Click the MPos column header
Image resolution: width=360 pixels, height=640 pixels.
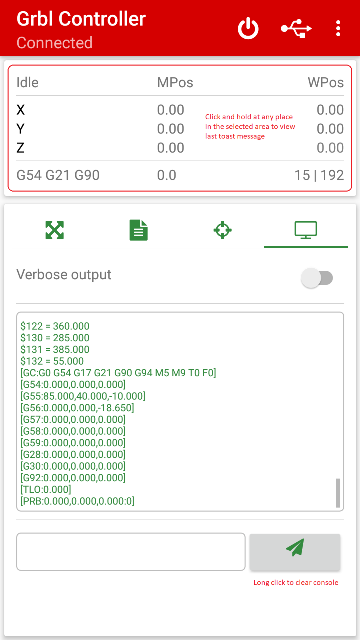click(175, 82)
